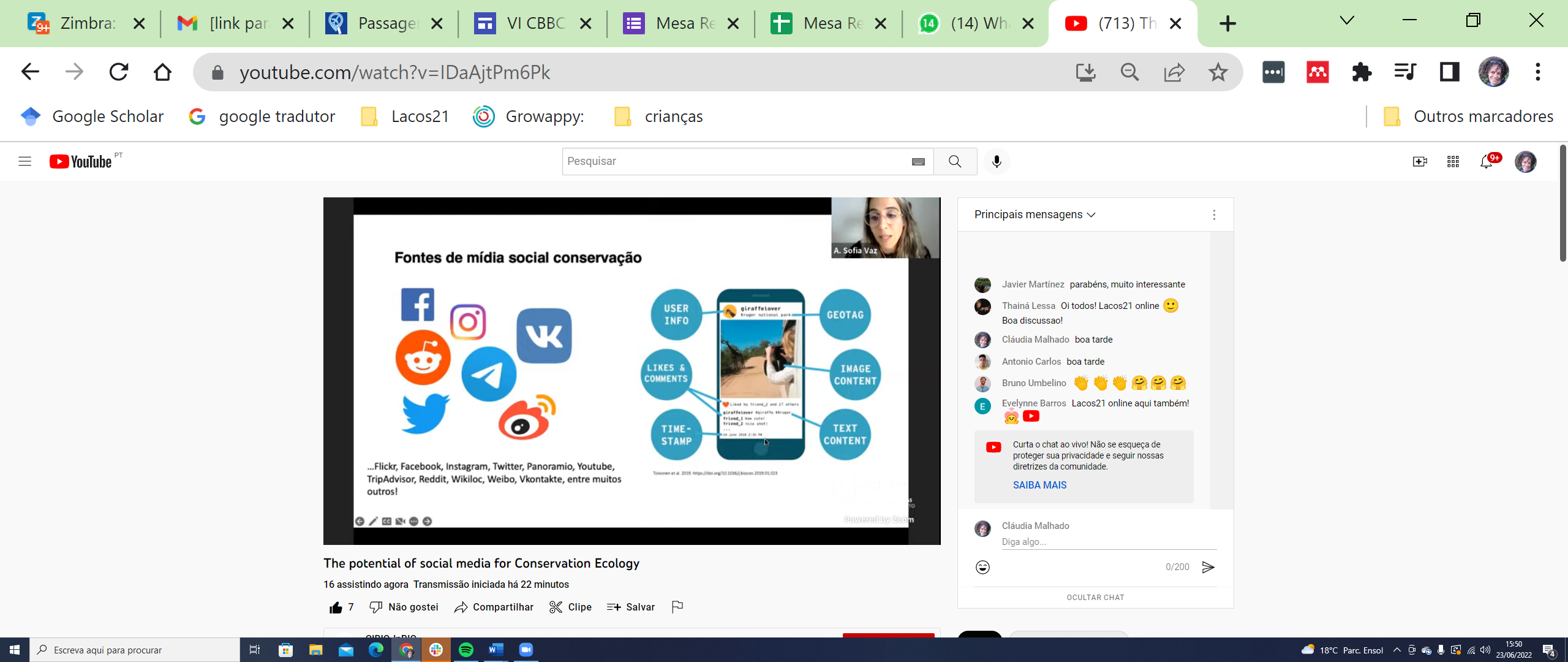Click Thainá Lessa name in chat
The width and height of the screenshot is (1568, 662).
[1028, 306]
